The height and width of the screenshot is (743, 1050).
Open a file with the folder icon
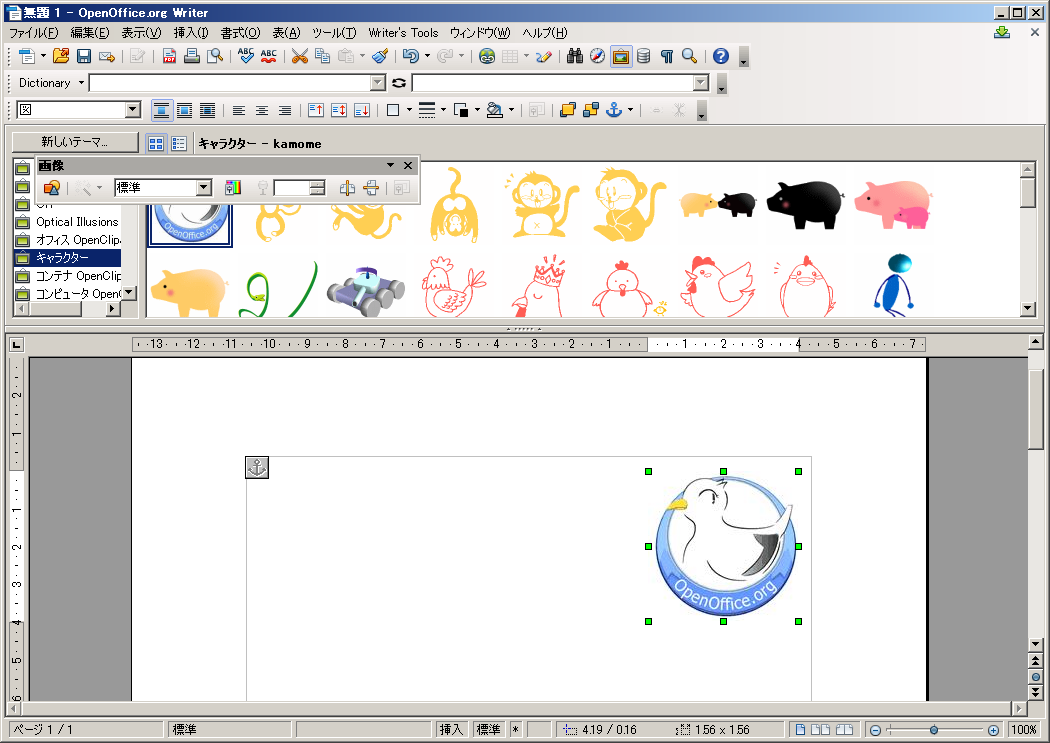tap(61, 56)
